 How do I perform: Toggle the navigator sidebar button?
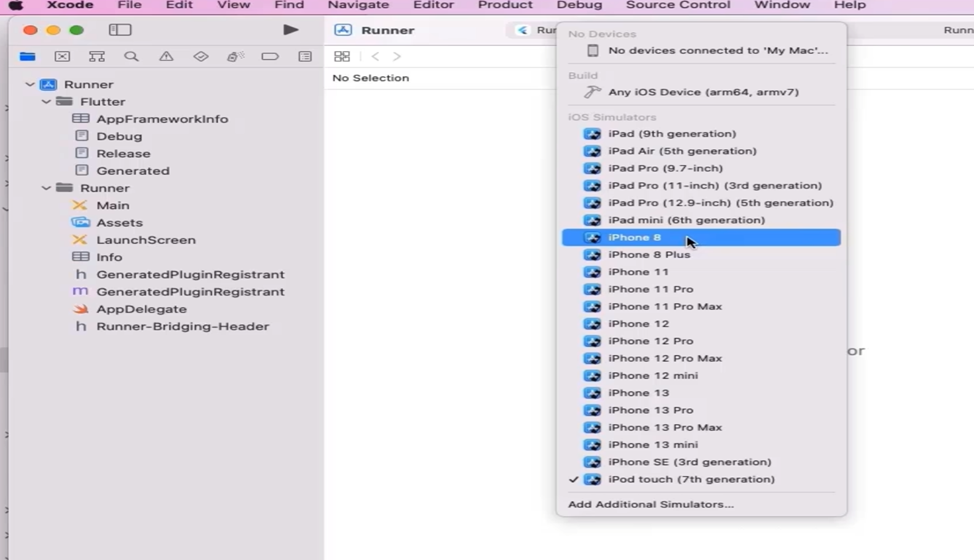(120, 30)
